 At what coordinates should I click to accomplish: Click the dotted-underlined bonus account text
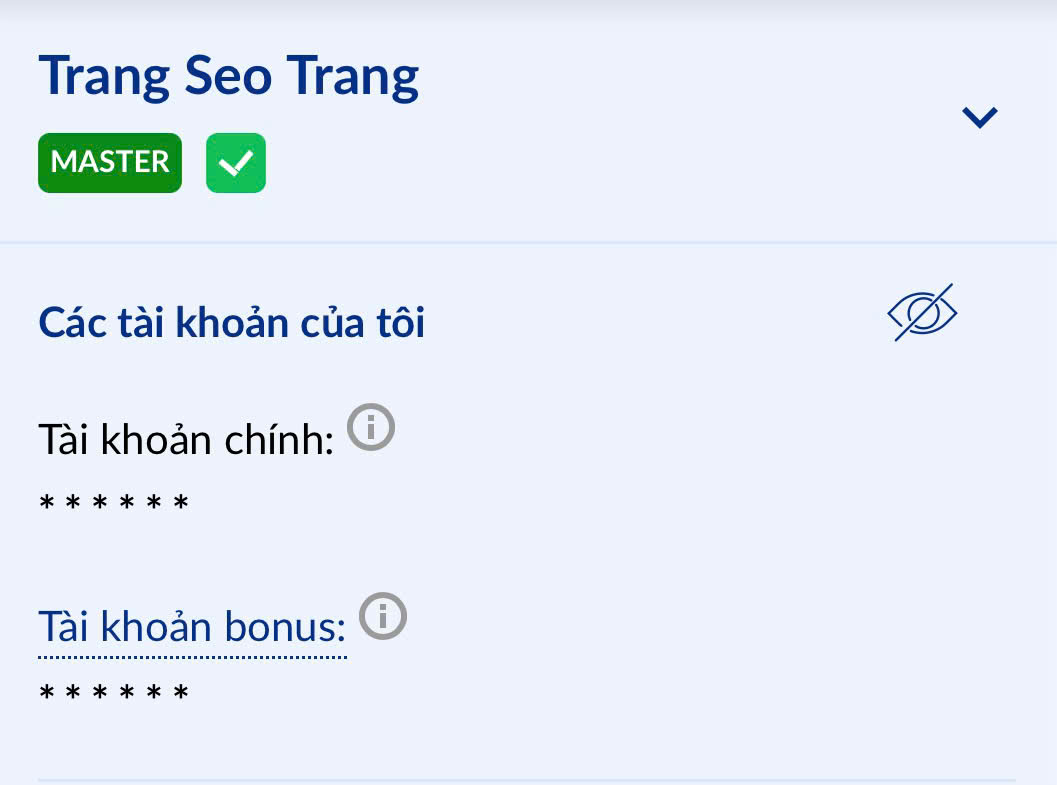[192, 628]
